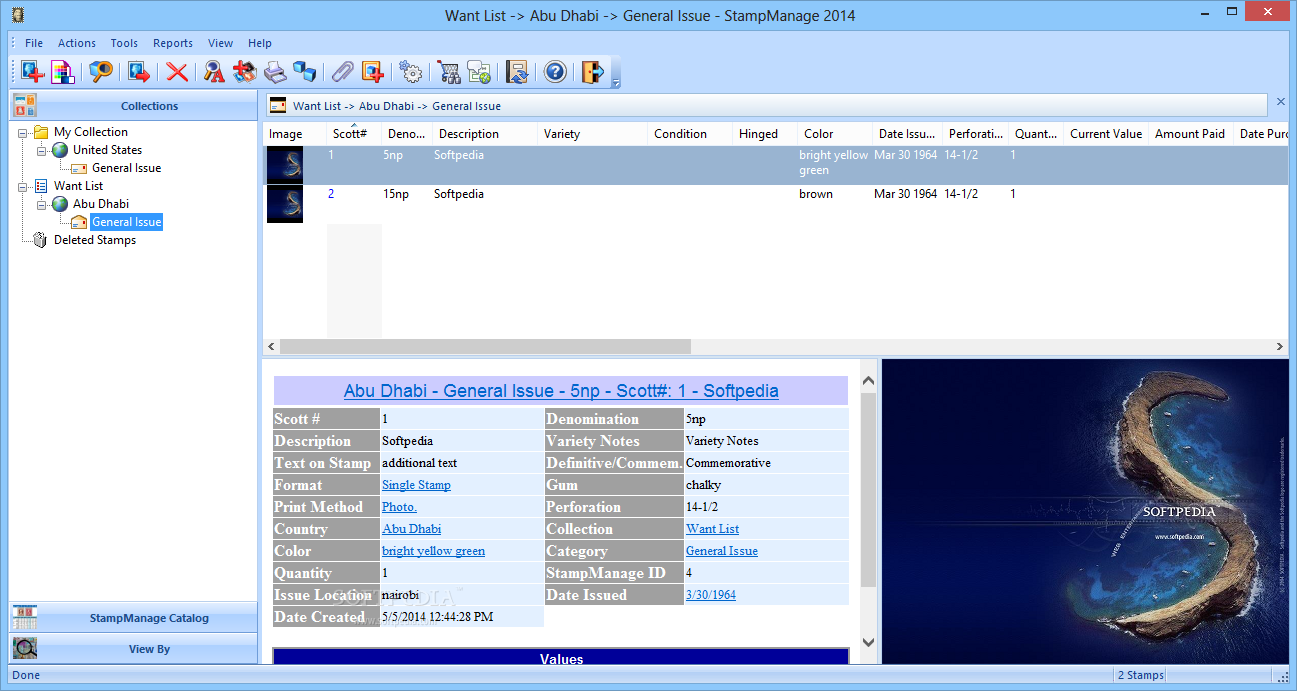Follow the bright yellow green color link

[x=433, y=551]
